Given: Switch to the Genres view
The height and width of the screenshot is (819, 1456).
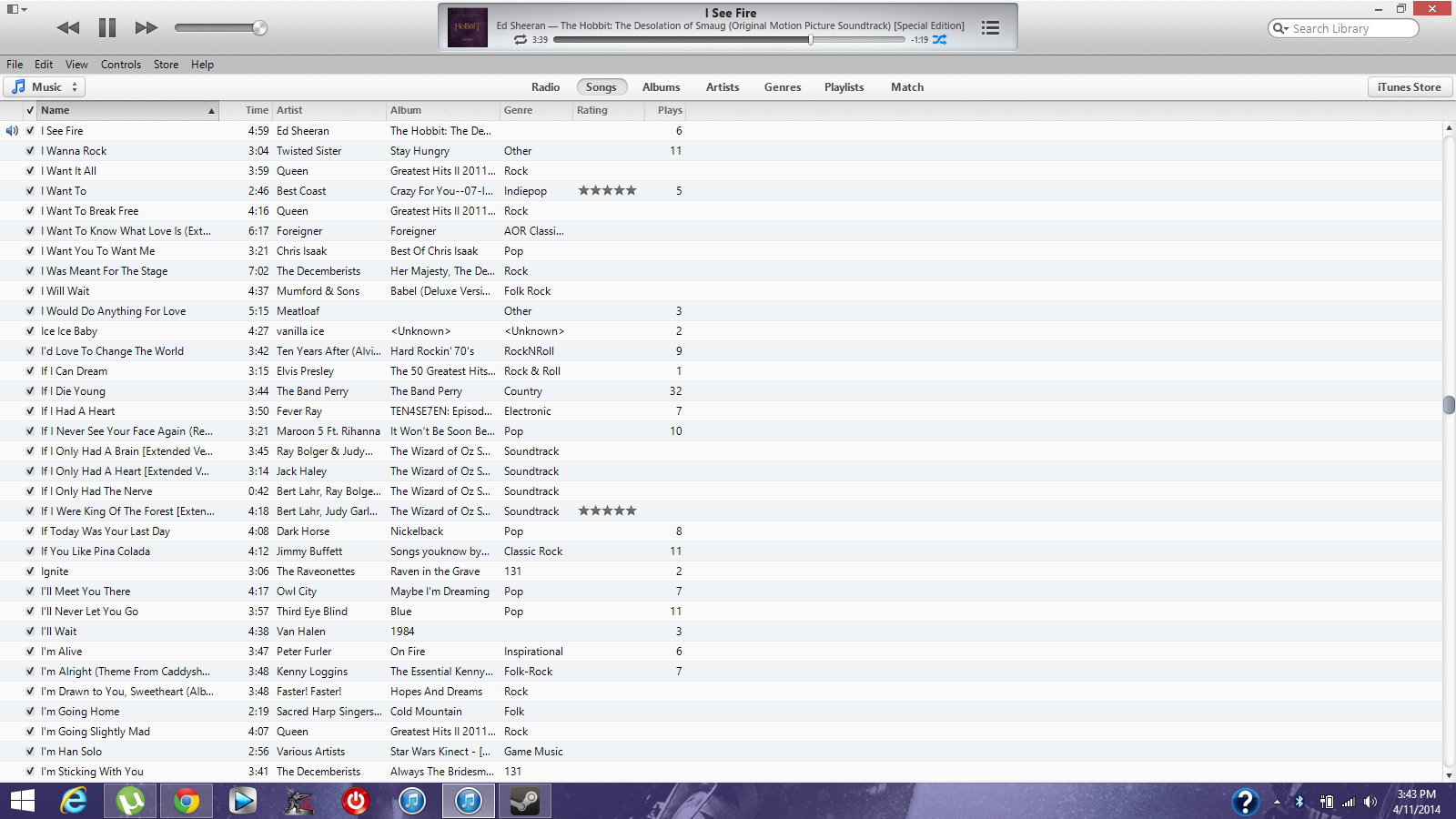Looking at the screenshot, I should tap(783, 87).
